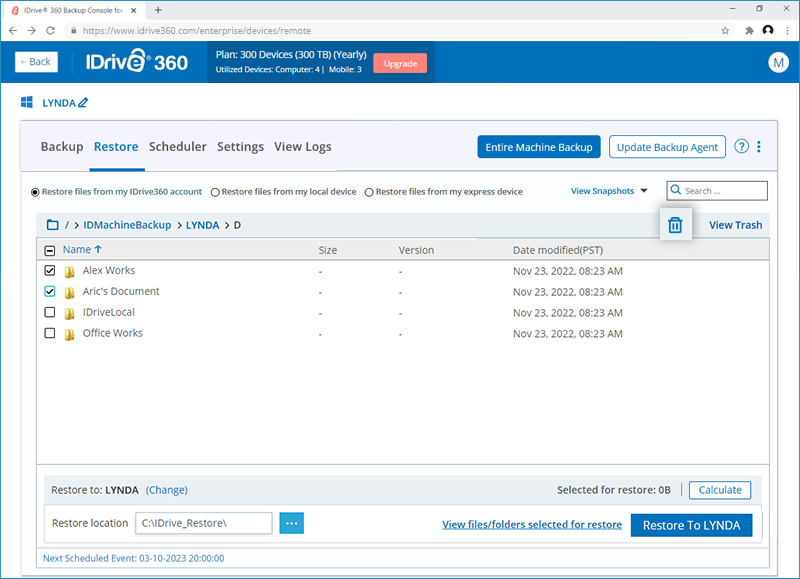Click the browser back arrow
Screen dimensions: 800x579
(x=13, y=31)
